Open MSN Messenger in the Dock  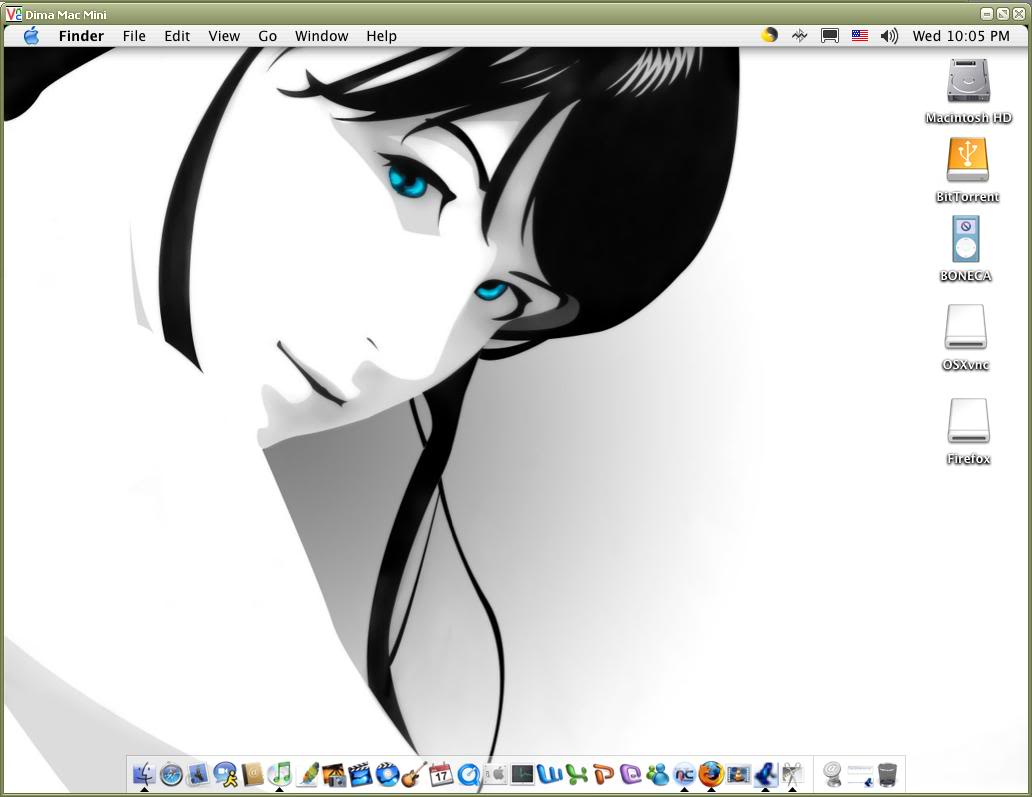(658, 774)
